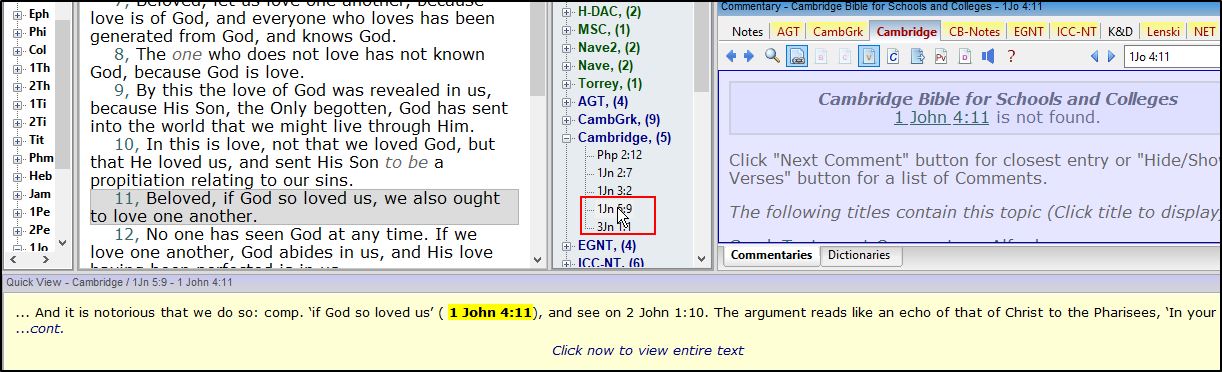Open the K&D commentary tab
The height and width of the screenshot is (372, 1222).
tap(1121, 31)
